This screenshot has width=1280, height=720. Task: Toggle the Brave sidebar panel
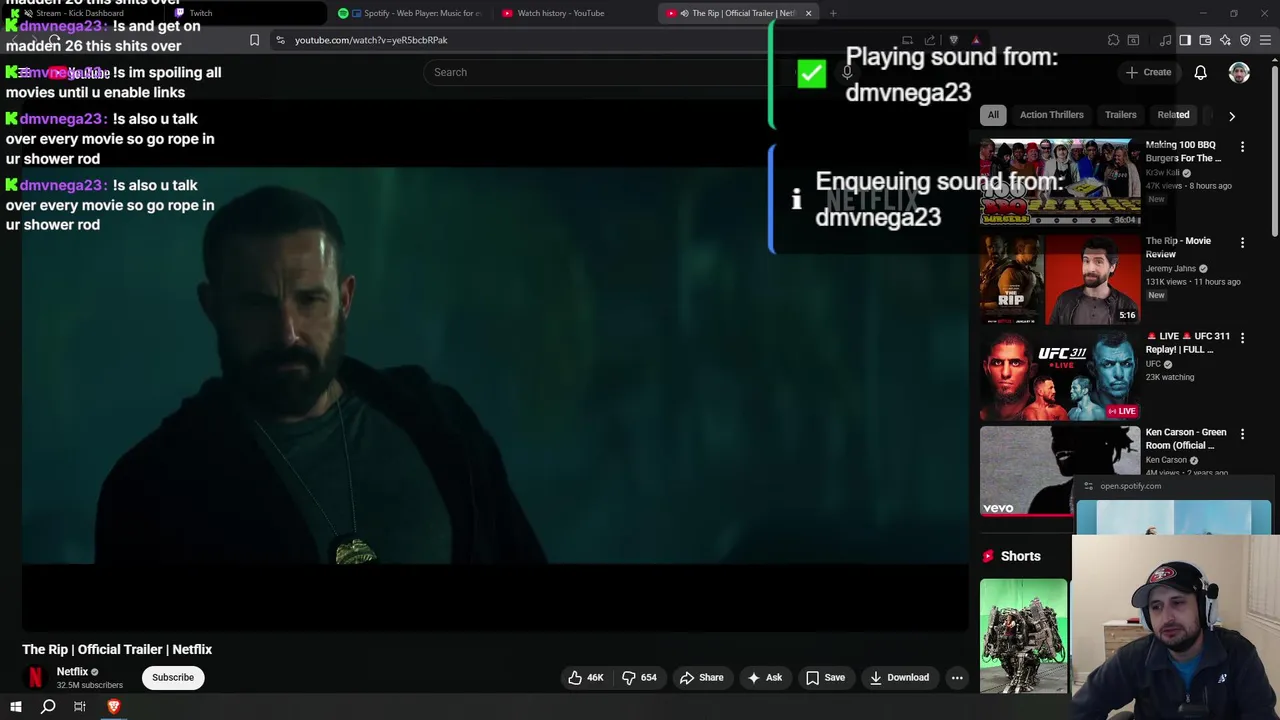coord(1185,40)
